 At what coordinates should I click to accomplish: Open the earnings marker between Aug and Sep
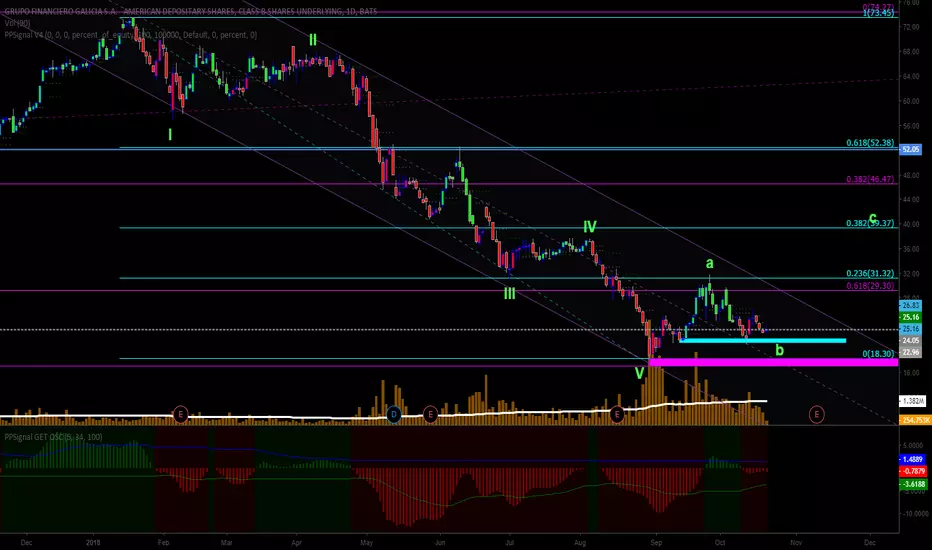point(617,414)
